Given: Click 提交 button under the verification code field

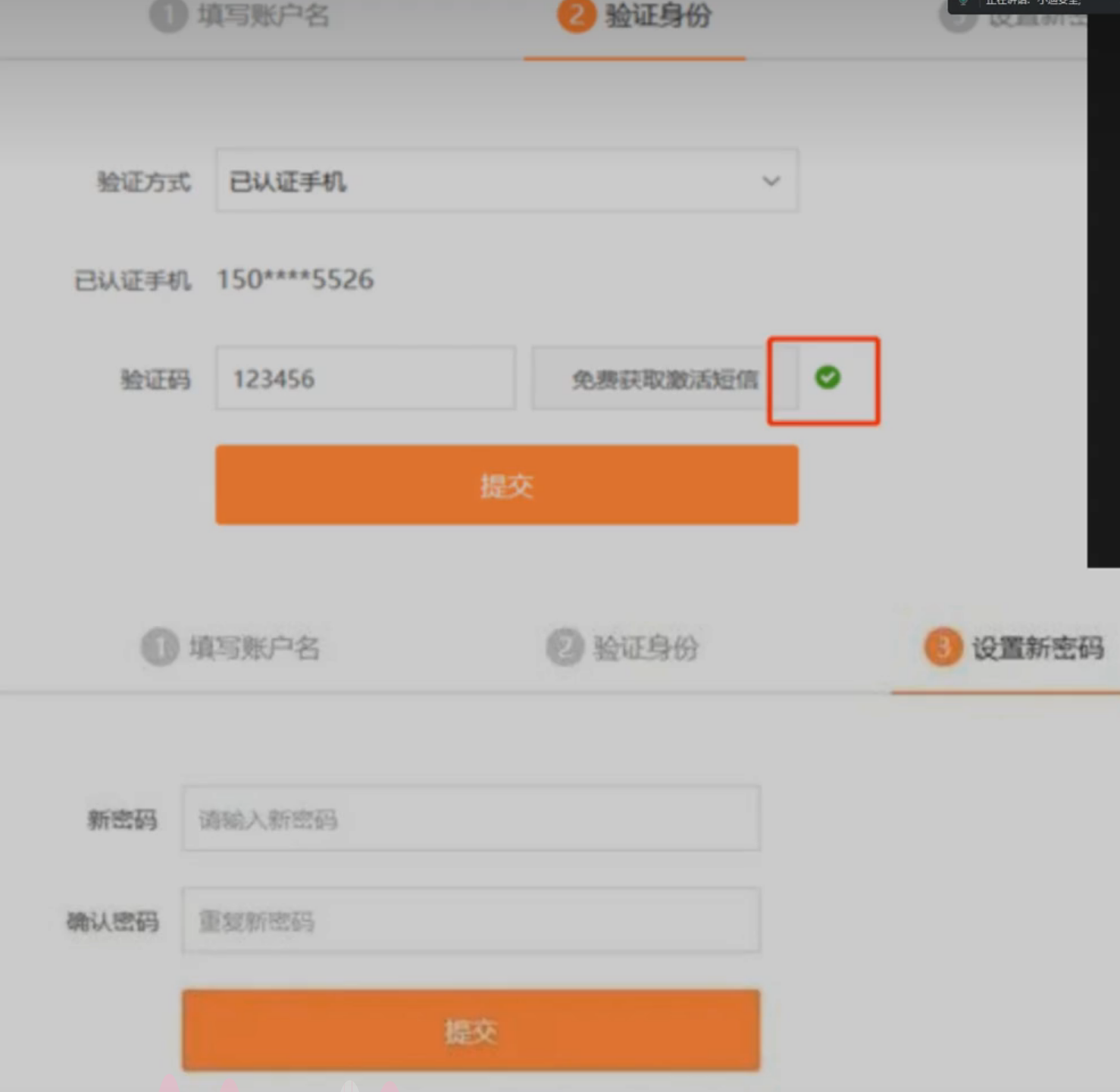Looking at the screenshot, I should coord(506,485).
